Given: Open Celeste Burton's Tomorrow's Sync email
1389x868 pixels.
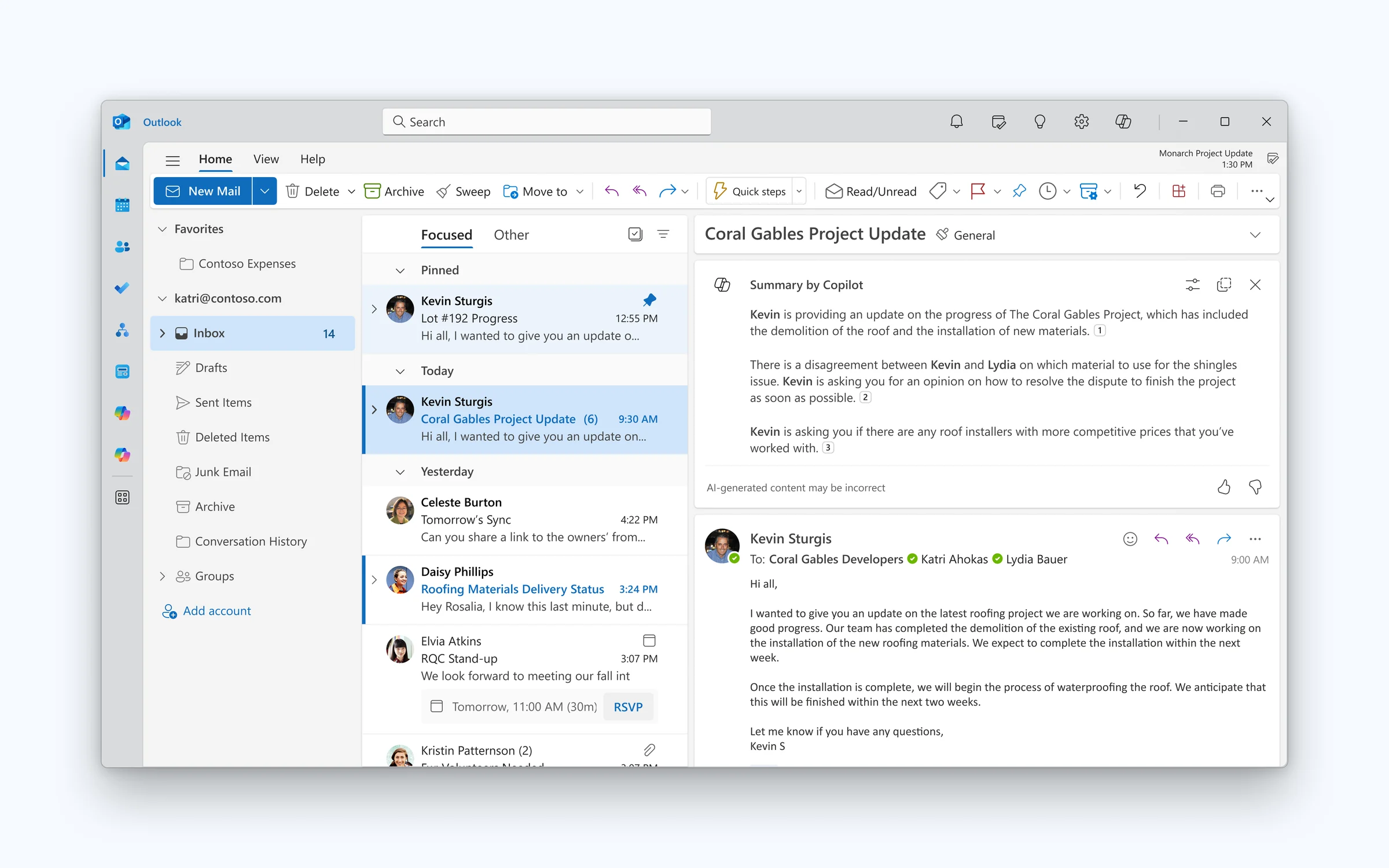Looking at the screenshot, I should tap(524, 520).
